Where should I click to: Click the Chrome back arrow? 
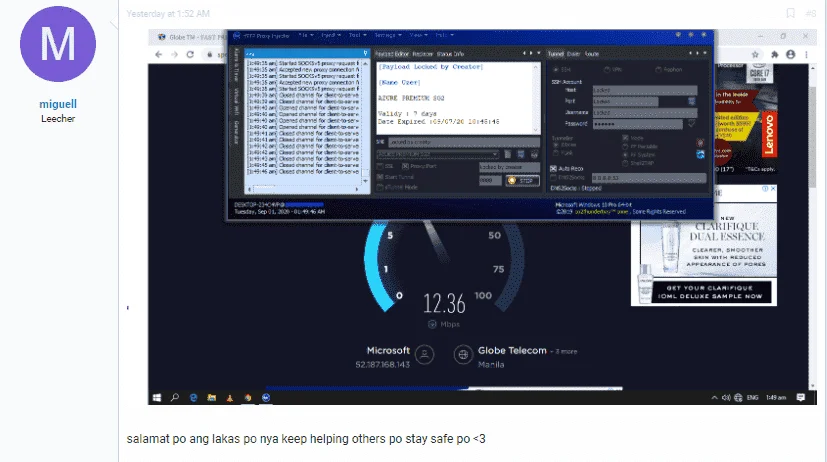point(158,54)
